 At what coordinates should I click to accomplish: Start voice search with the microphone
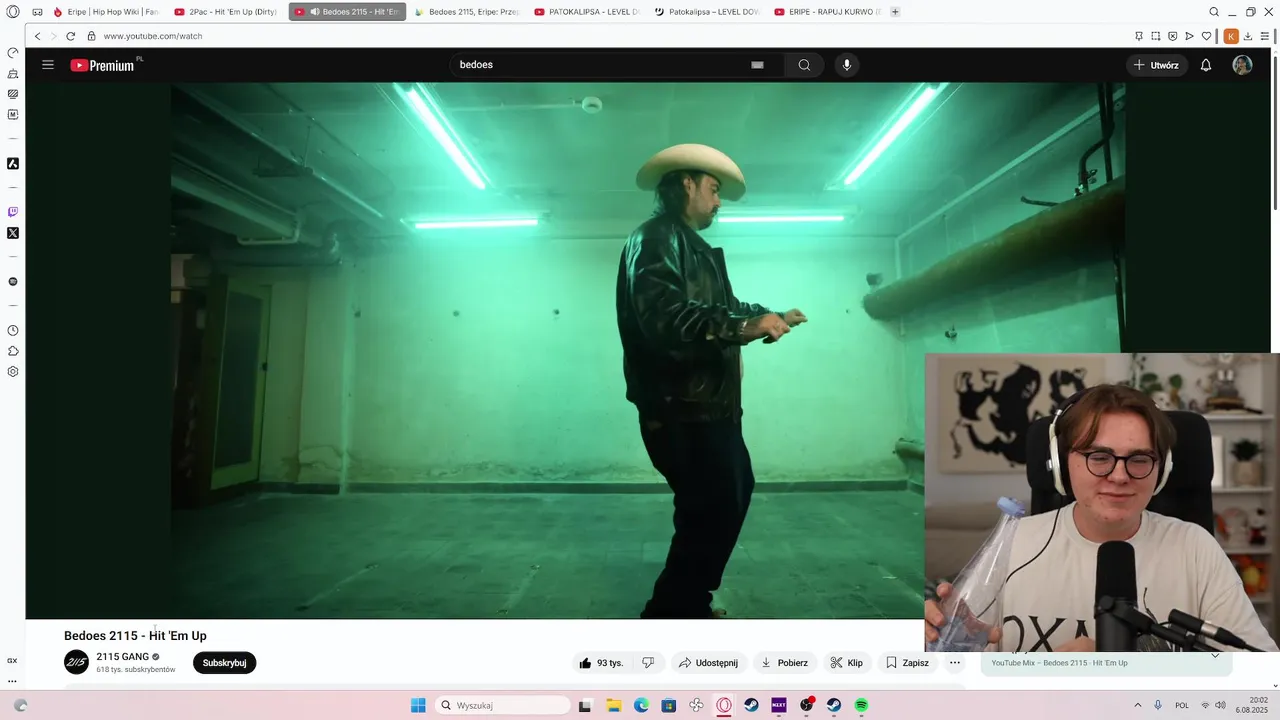(x=847, y=65)
